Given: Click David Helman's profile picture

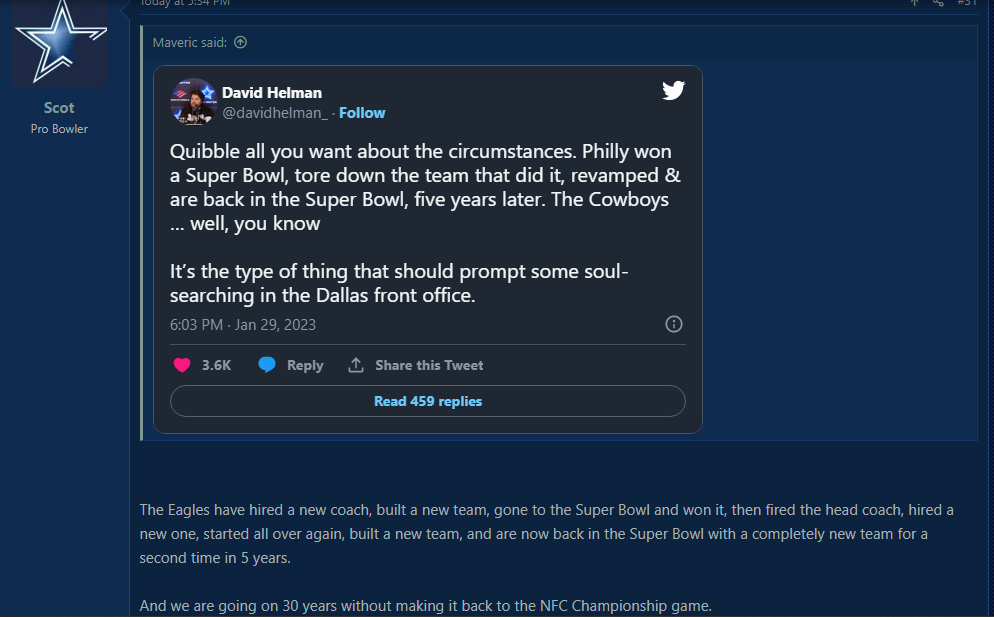Looking at the screenshot, I should [194, 102].
